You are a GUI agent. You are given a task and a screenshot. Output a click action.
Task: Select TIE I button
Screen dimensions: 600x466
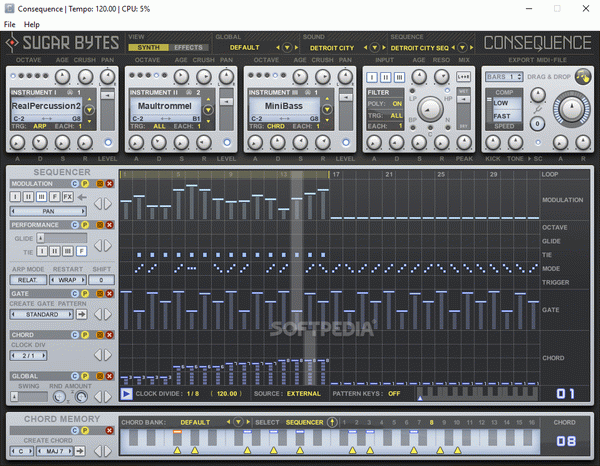tap(42, 251)
